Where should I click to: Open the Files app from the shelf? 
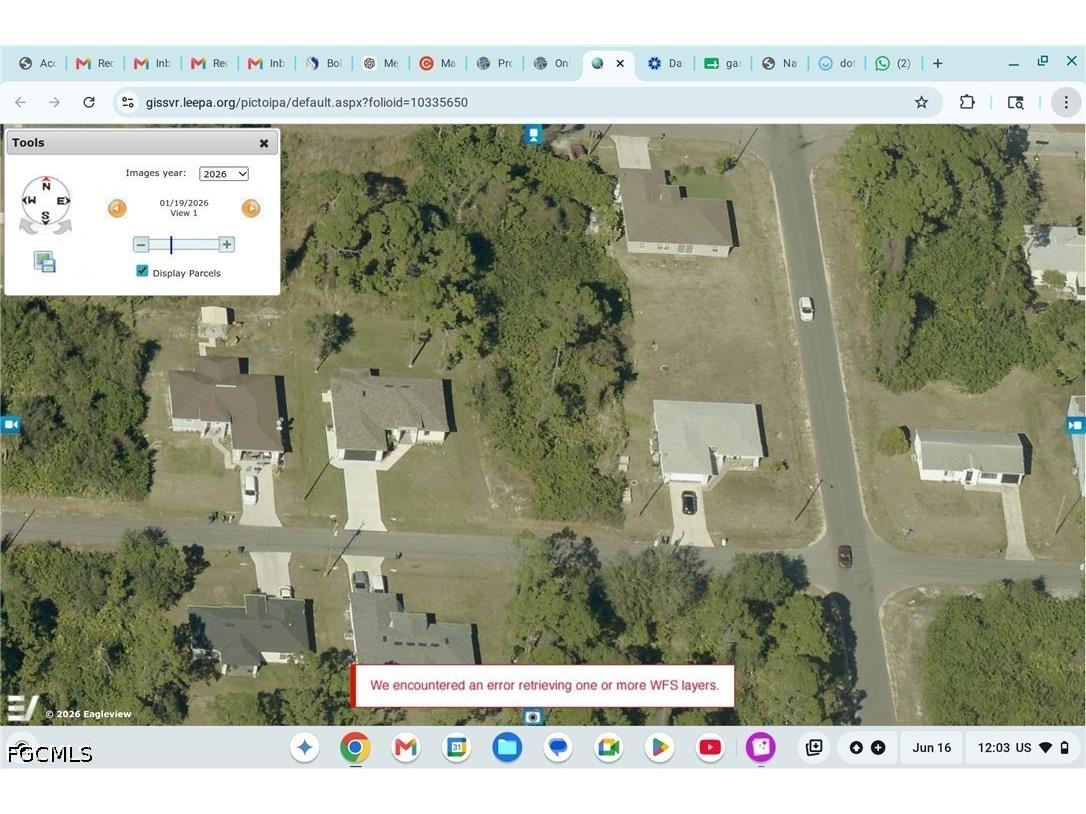tap(508, 747)
